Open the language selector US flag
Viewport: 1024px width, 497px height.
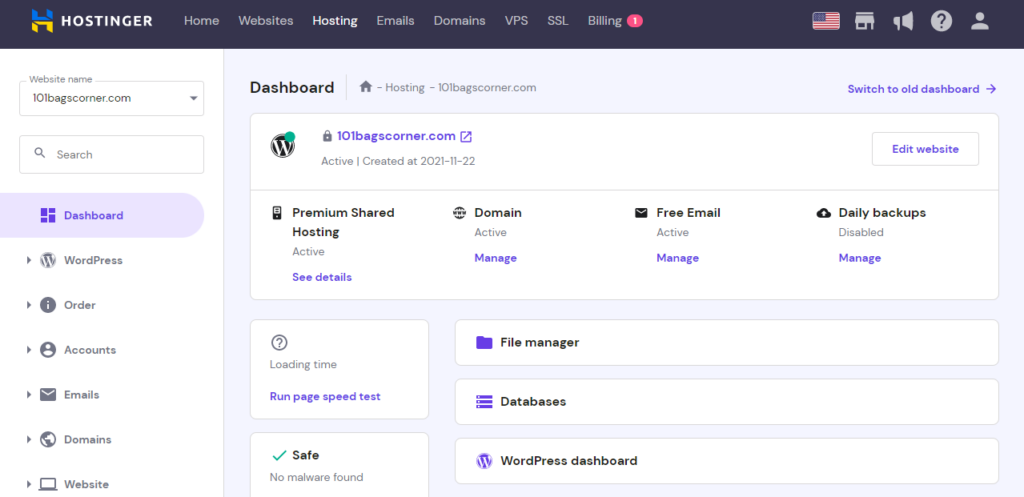826,21
